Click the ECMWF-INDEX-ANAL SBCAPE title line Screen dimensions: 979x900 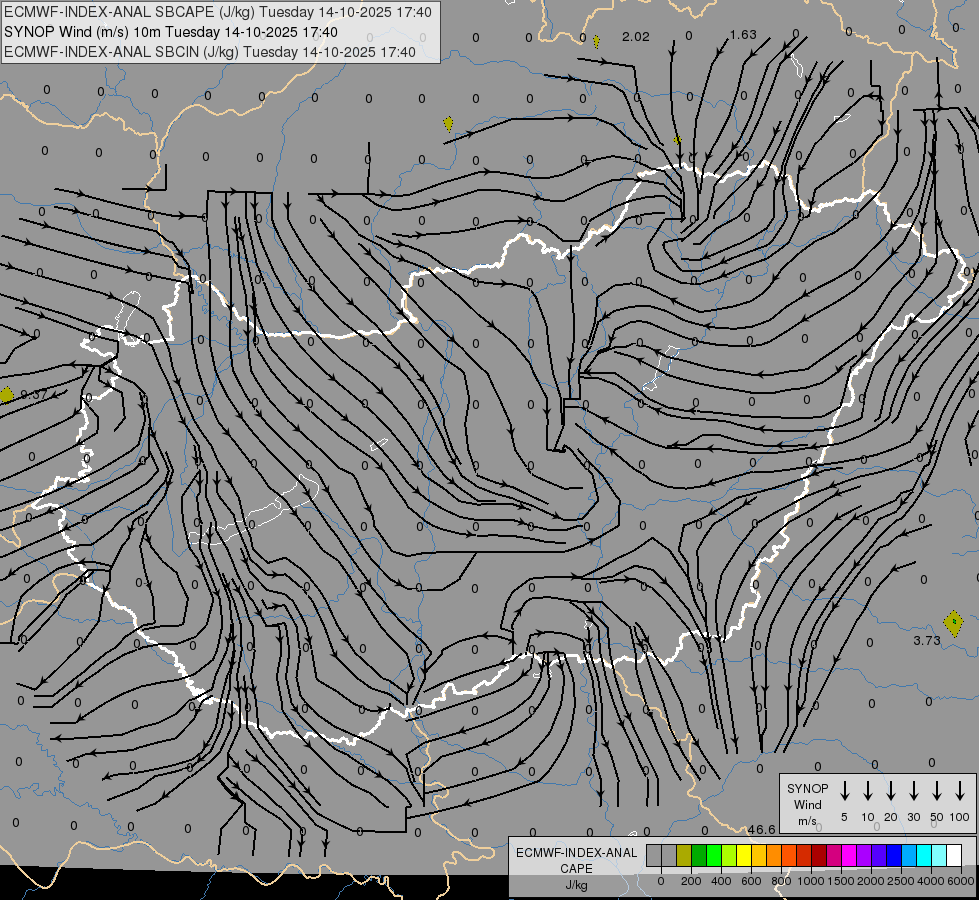click(218, 12)
